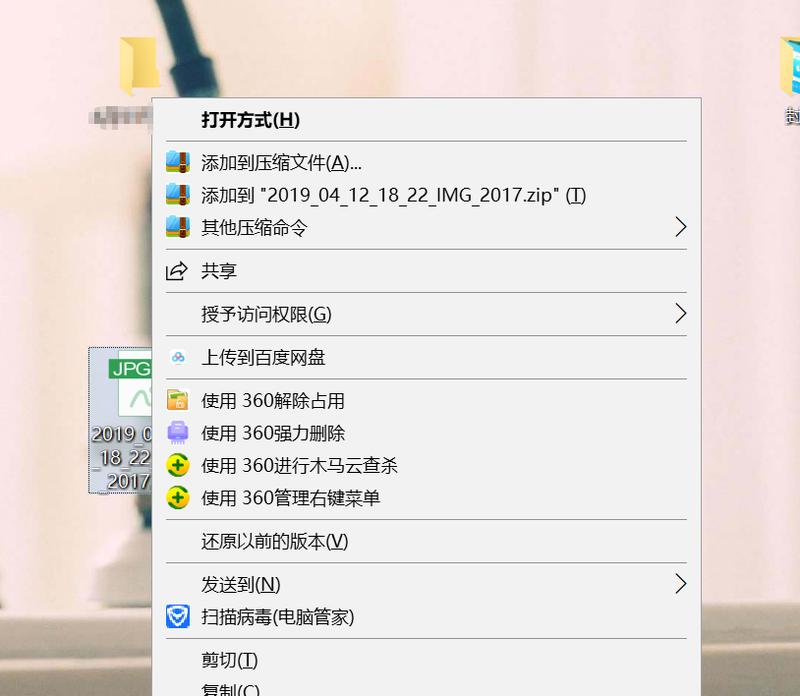
Task: Select 使用 360强力删除 menu entry
Action: coord(427,433)
